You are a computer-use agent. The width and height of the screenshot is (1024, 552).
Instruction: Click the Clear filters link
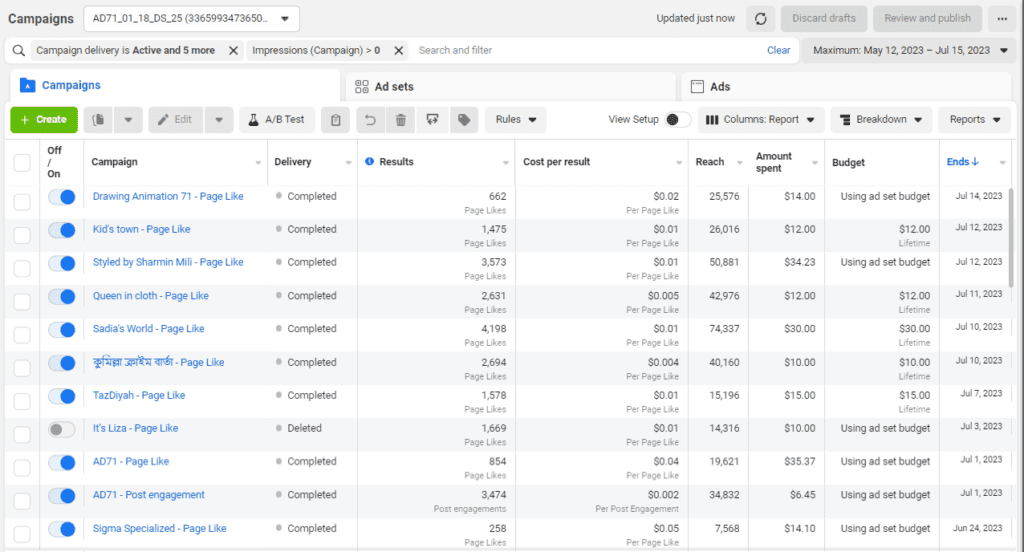click(778, 50)
